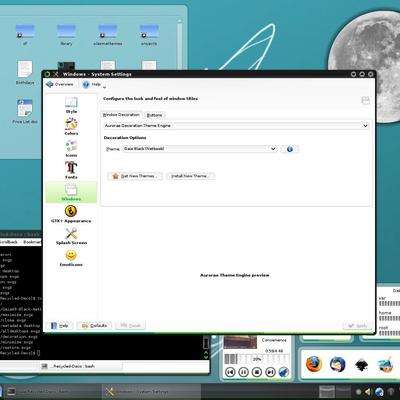Open the Birthdays file in folder view
400x400 pixels.
25,73
